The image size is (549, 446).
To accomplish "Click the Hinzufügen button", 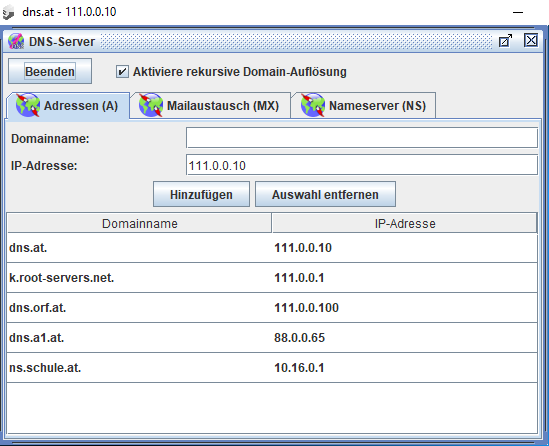I will pos(201,194).
